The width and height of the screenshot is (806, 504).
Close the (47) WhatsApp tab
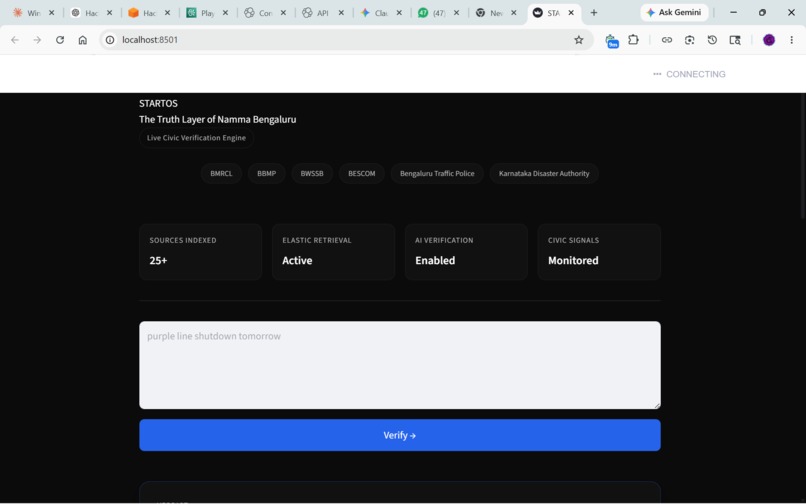point(456,13)
